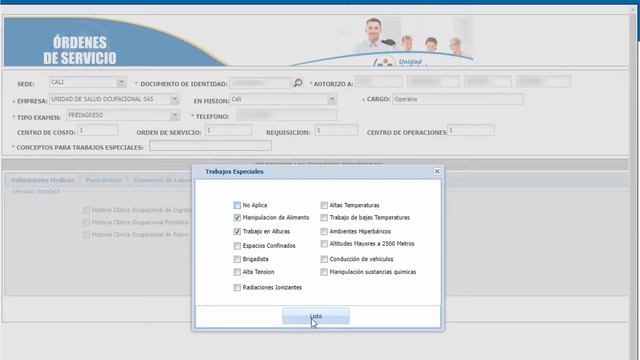Open the En Mision dropdown
The height and width of the screenshot is (360, 640).
[x=332, y=99]
